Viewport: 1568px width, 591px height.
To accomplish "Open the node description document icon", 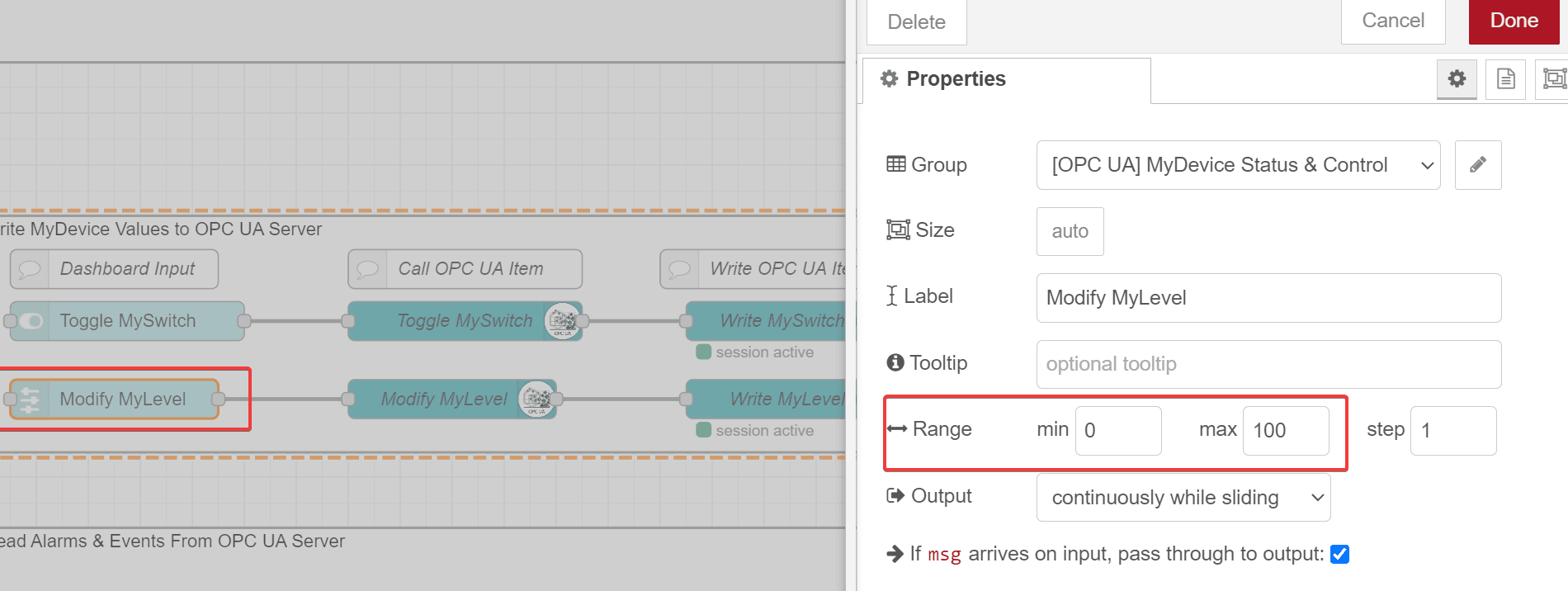I will pos(1505,79).
